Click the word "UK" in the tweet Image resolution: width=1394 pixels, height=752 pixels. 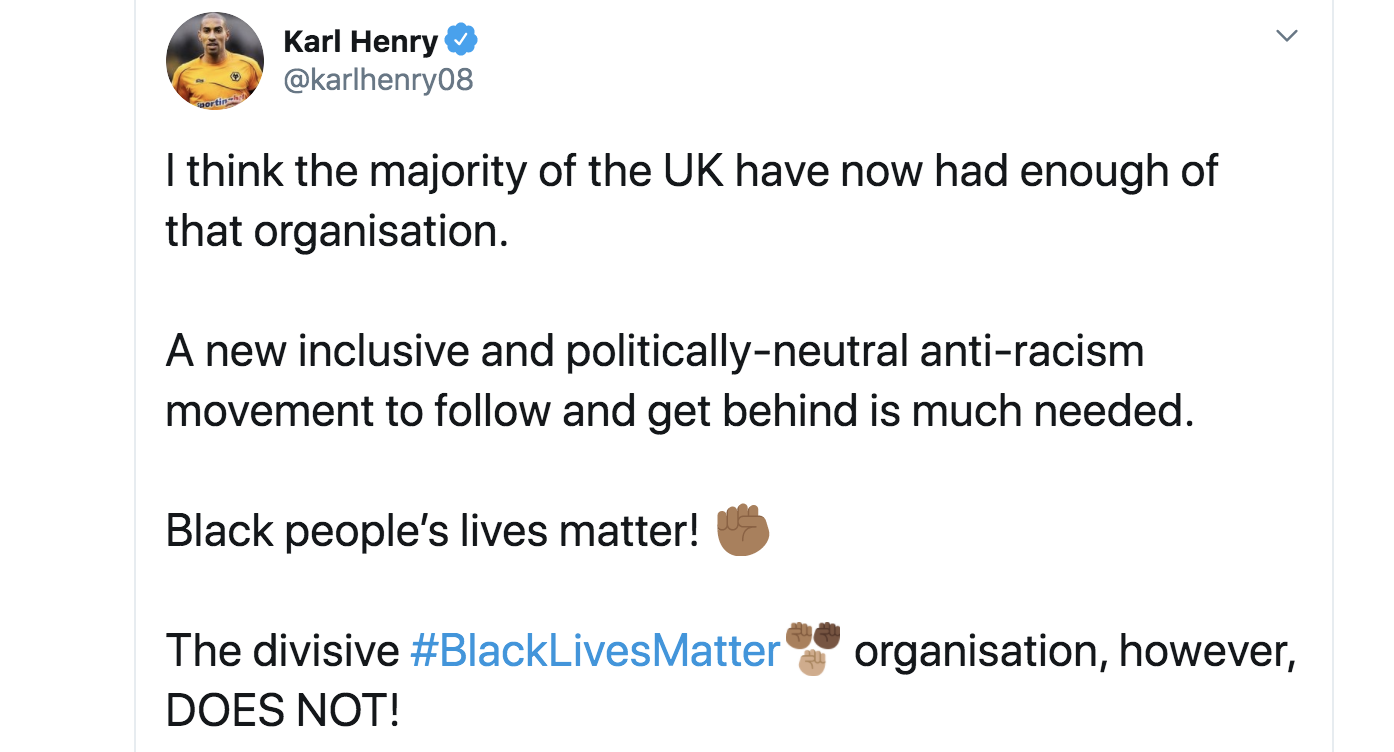(x=685, y=171)
